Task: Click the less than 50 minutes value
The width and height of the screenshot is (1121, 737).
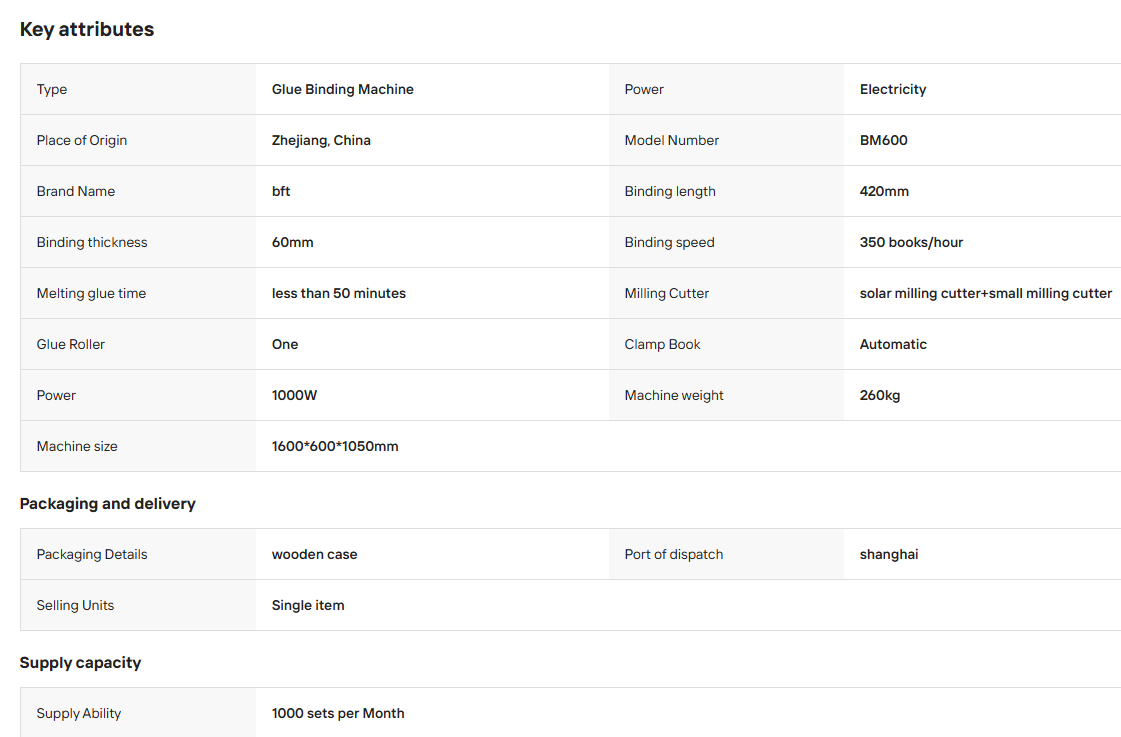Action: coord(339,293)
